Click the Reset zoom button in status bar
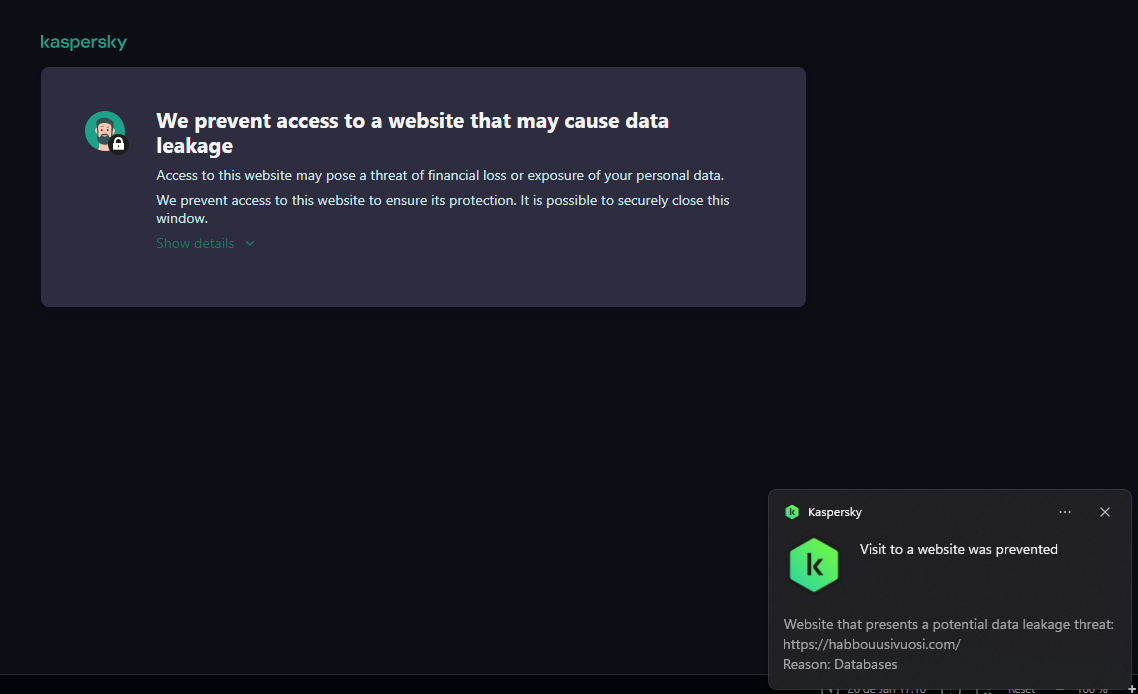Viewport: 1138px width, 694px height. [1021, 689]
